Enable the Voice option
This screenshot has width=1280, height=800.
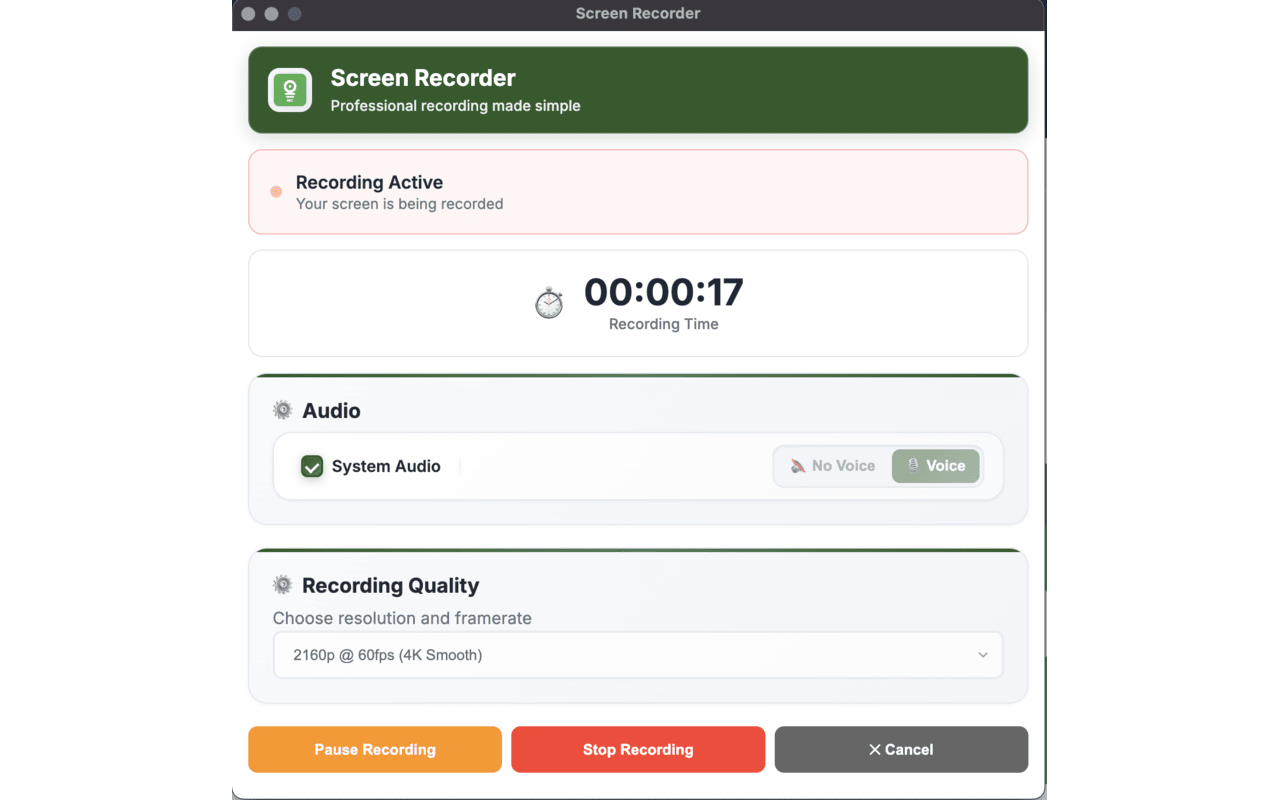point(936,465)
